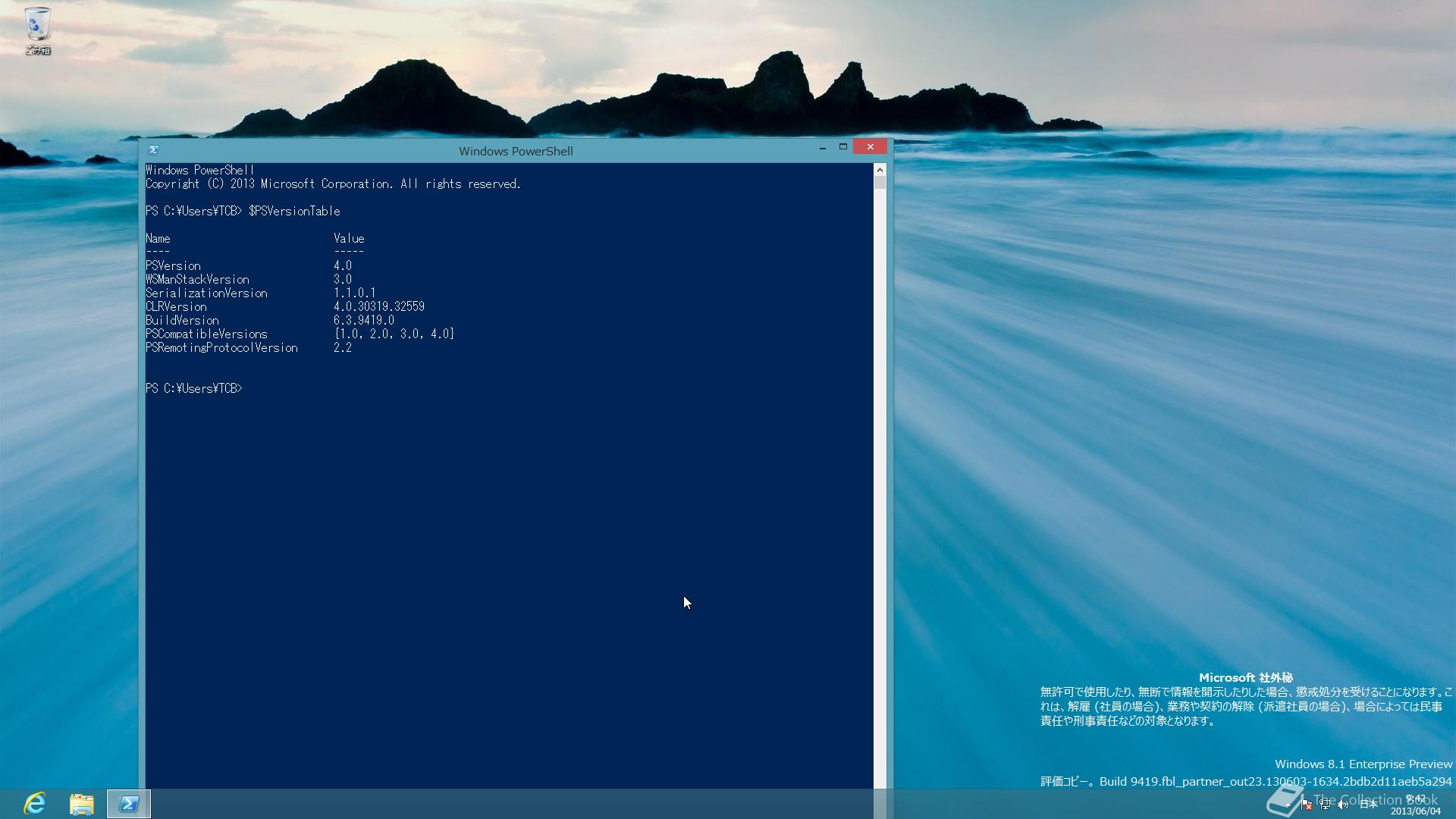Click the PSCompatibleVersions value {1.0, 2.0, 3.0, 4.0}
This screenshot has height=819, width=1456.
[394, 334]
